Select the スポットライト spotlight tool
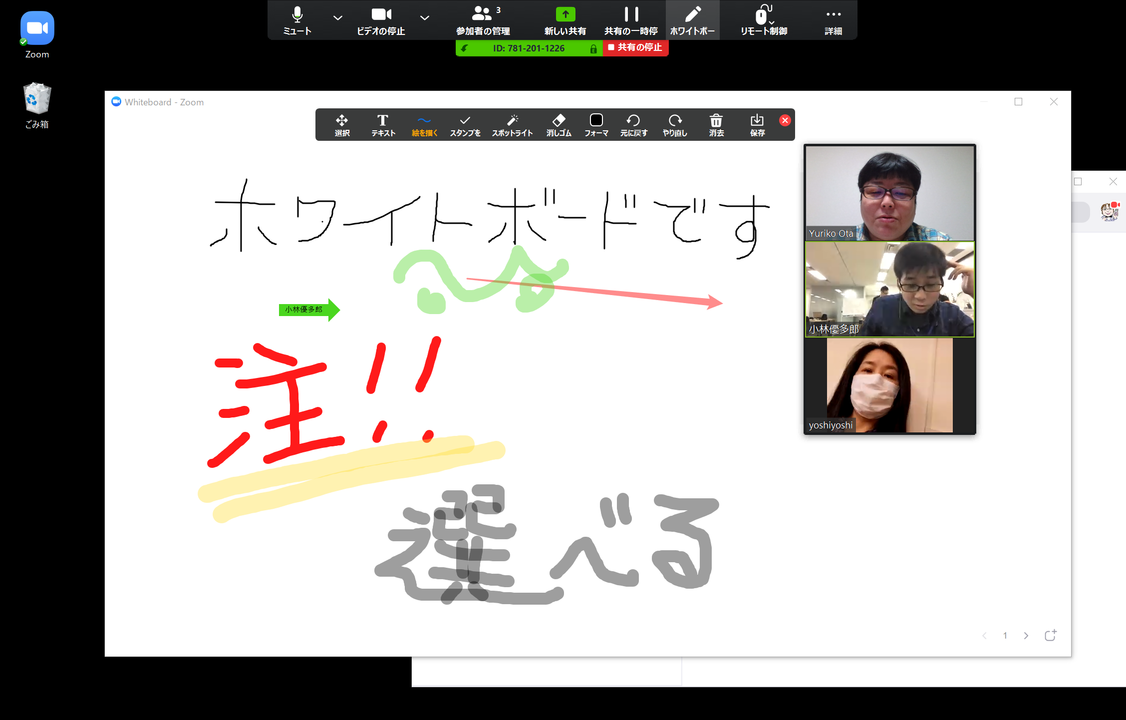The width and height of the screenshot is (1126, 720). [x=512, y=125]
